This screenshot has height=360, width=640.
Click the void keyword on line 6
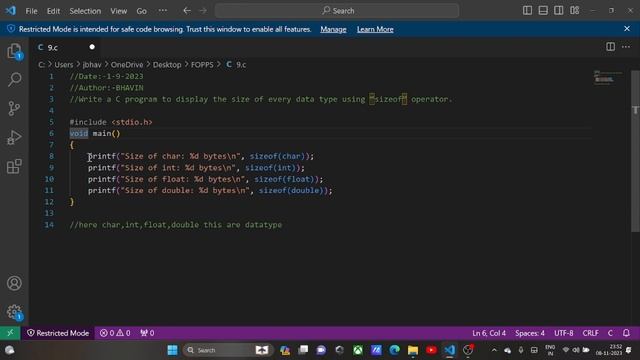79,133
